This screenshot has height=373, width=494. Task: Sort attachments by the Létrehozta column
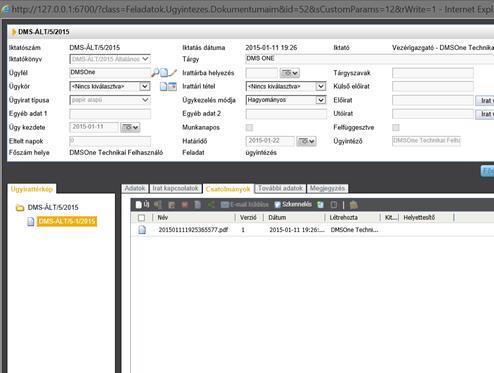click(353, 218)
